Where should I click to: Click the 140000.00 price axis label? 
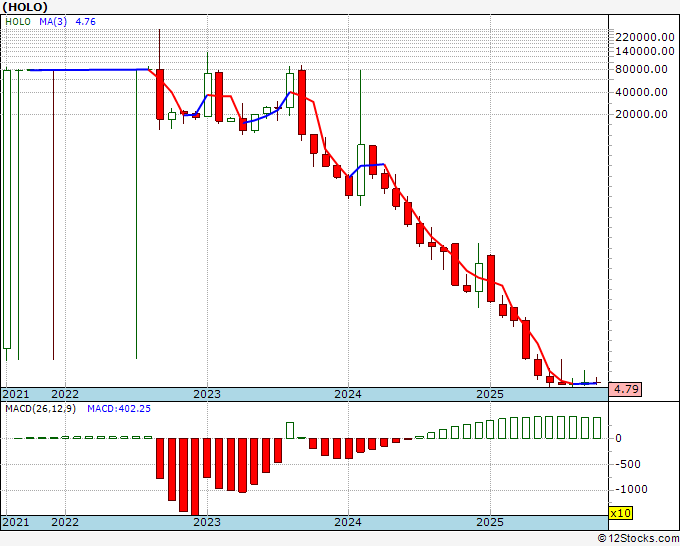pos(645,51)
